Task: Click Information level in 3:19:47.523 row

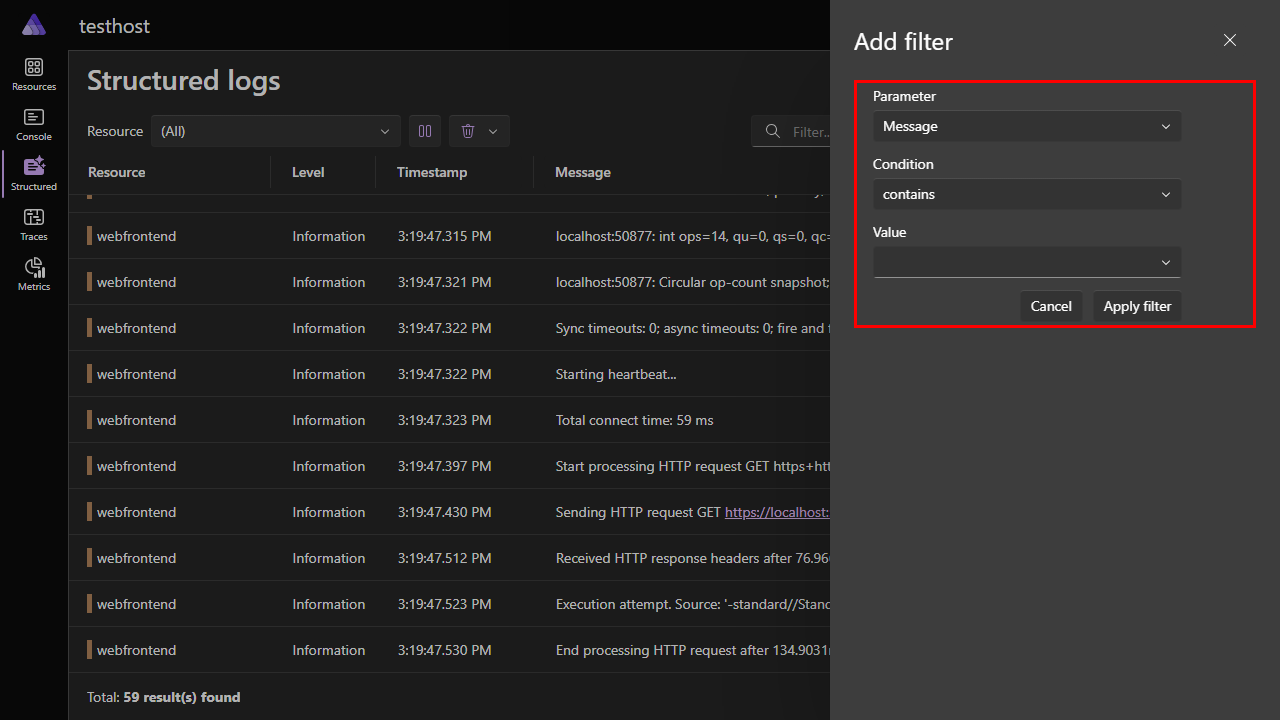Action: [x=329, y=604]
